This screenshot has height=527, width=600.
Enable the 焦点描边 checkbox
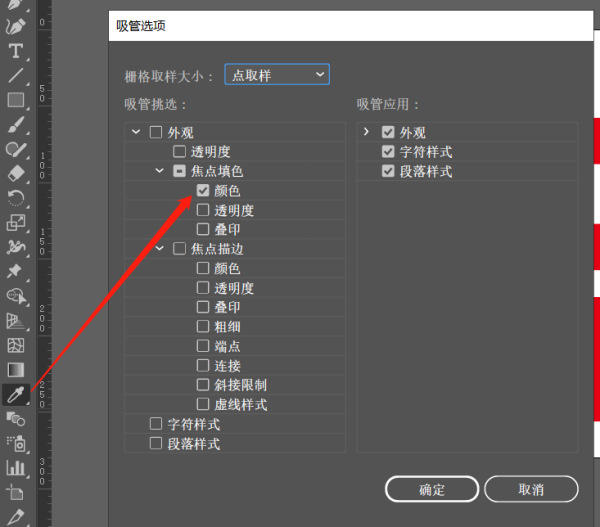(179, 248)
